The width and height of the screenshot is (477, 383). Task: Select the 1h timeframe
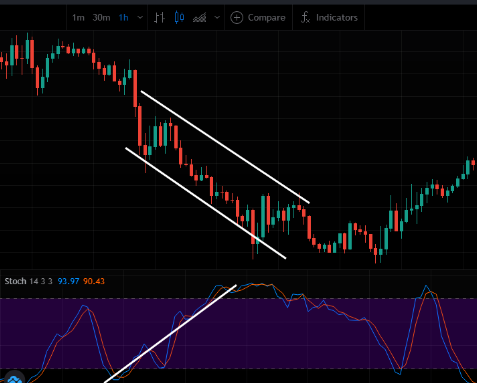(124, 18)
